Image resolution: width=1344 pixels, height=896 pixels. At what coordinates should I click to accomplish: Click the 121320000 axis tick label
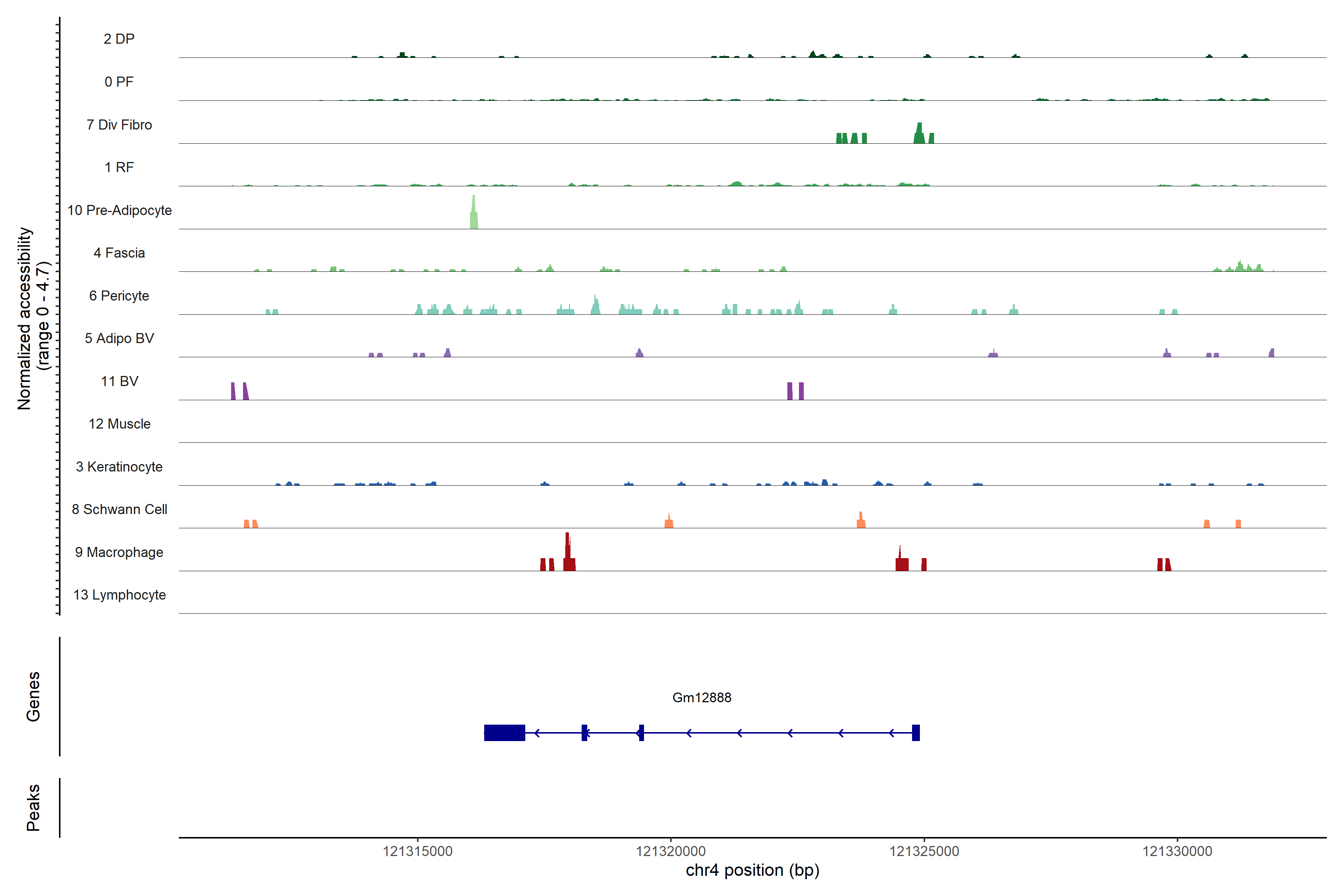point(670,851)
